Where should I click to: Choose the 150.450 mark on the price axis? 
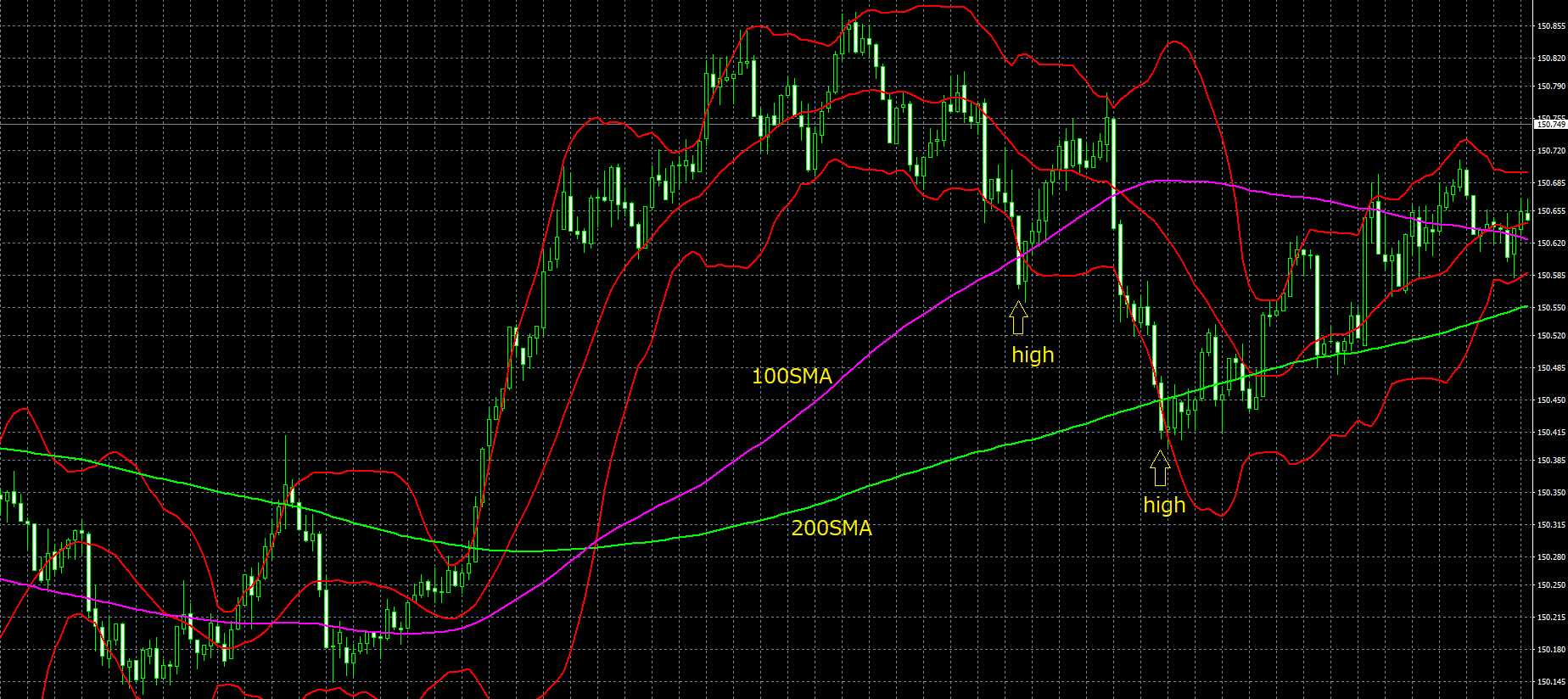(x=1551, y=400)
